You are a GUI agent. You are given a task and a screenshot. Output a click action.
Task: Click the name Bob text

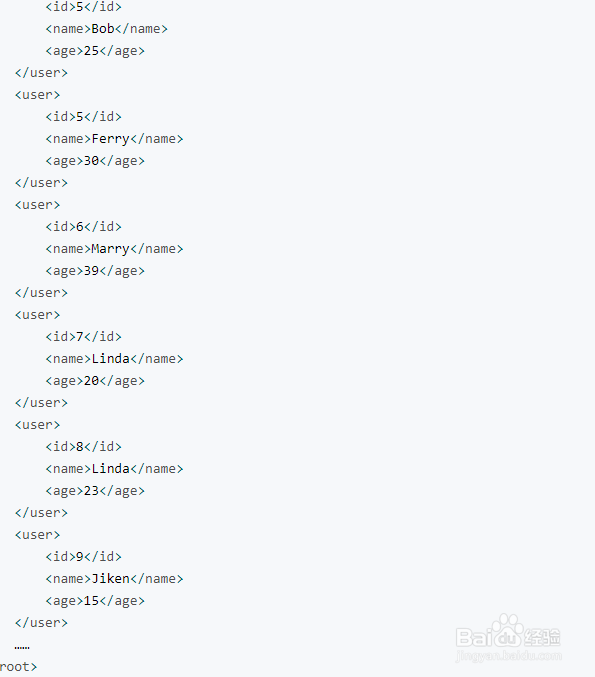coord(103,28)
